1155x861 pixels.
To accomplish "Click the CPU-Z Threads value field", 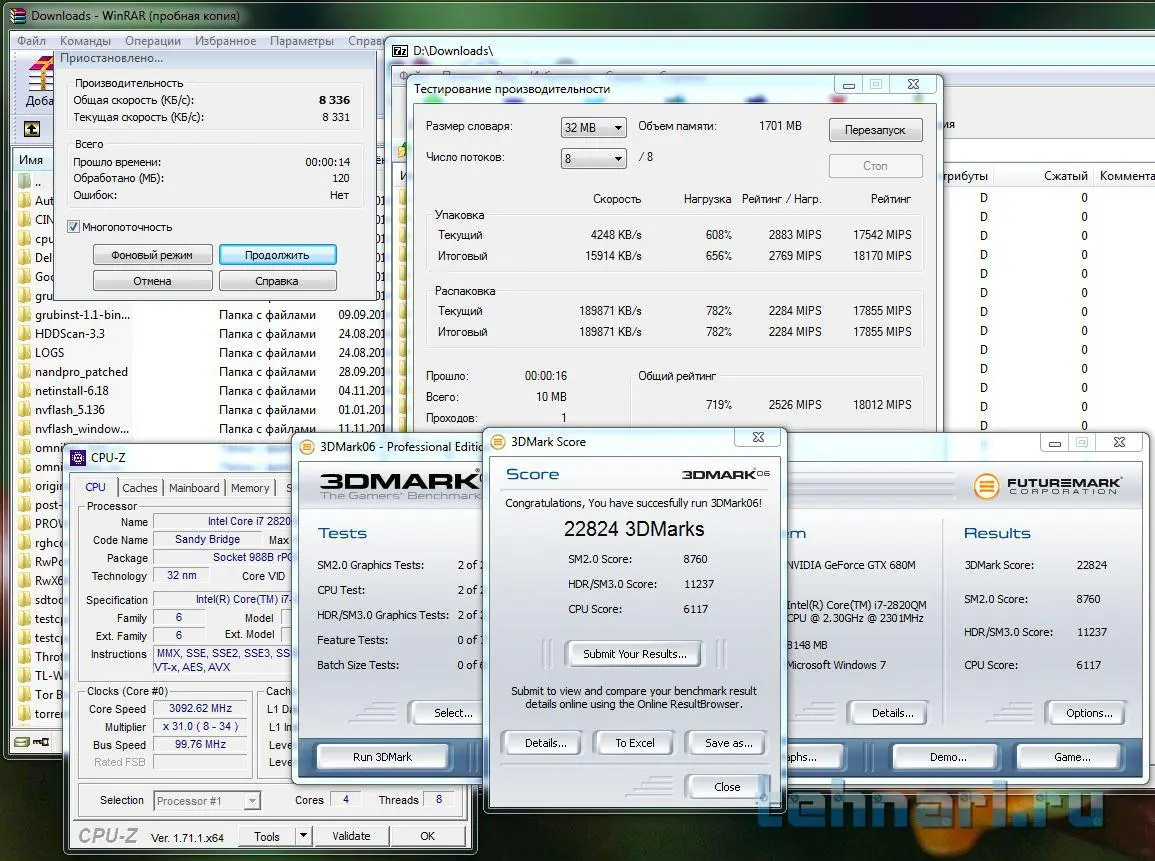I will [438, 799].
